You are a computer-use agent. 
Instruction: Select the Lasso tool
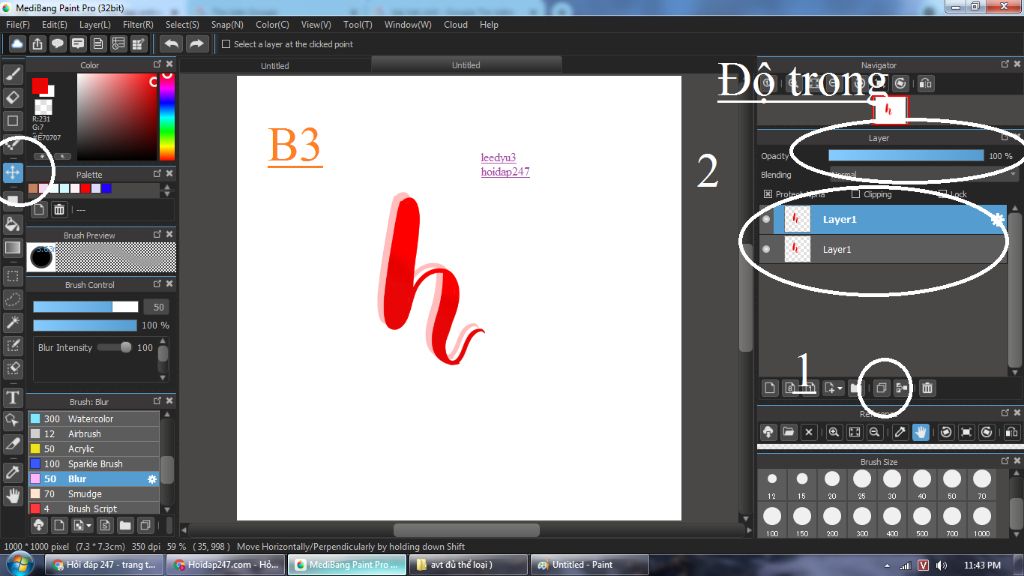tap(12, 300)
